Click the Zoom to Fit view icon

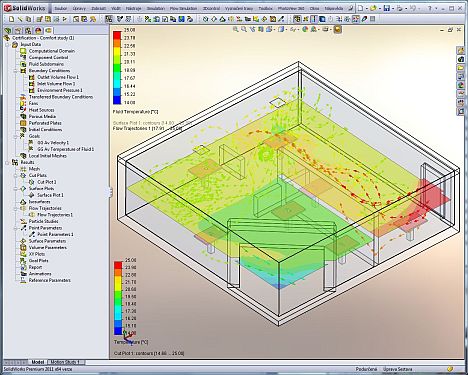coord(236,29)
